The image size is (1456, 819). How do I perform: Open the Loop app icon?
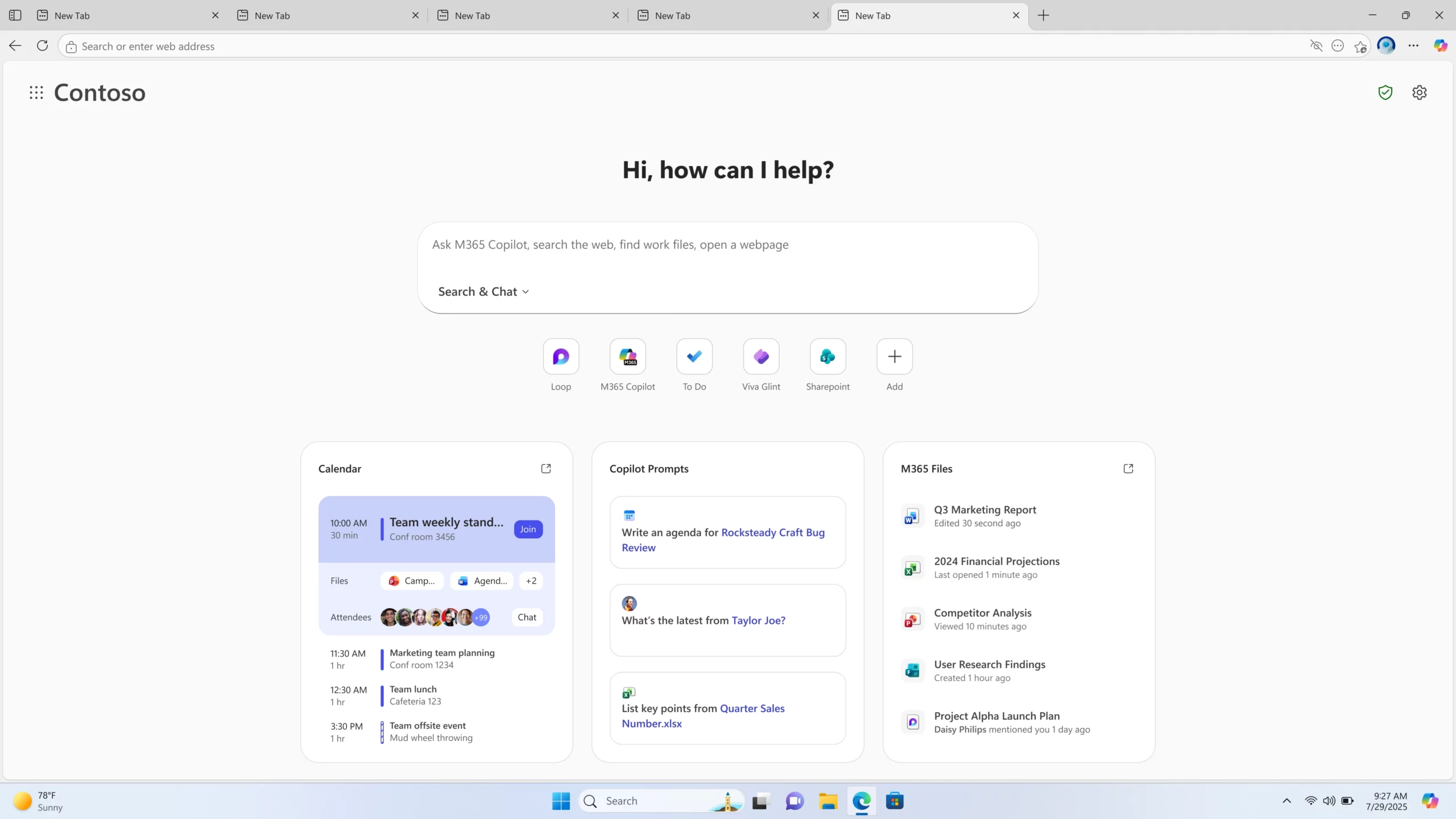click(560, 357)
